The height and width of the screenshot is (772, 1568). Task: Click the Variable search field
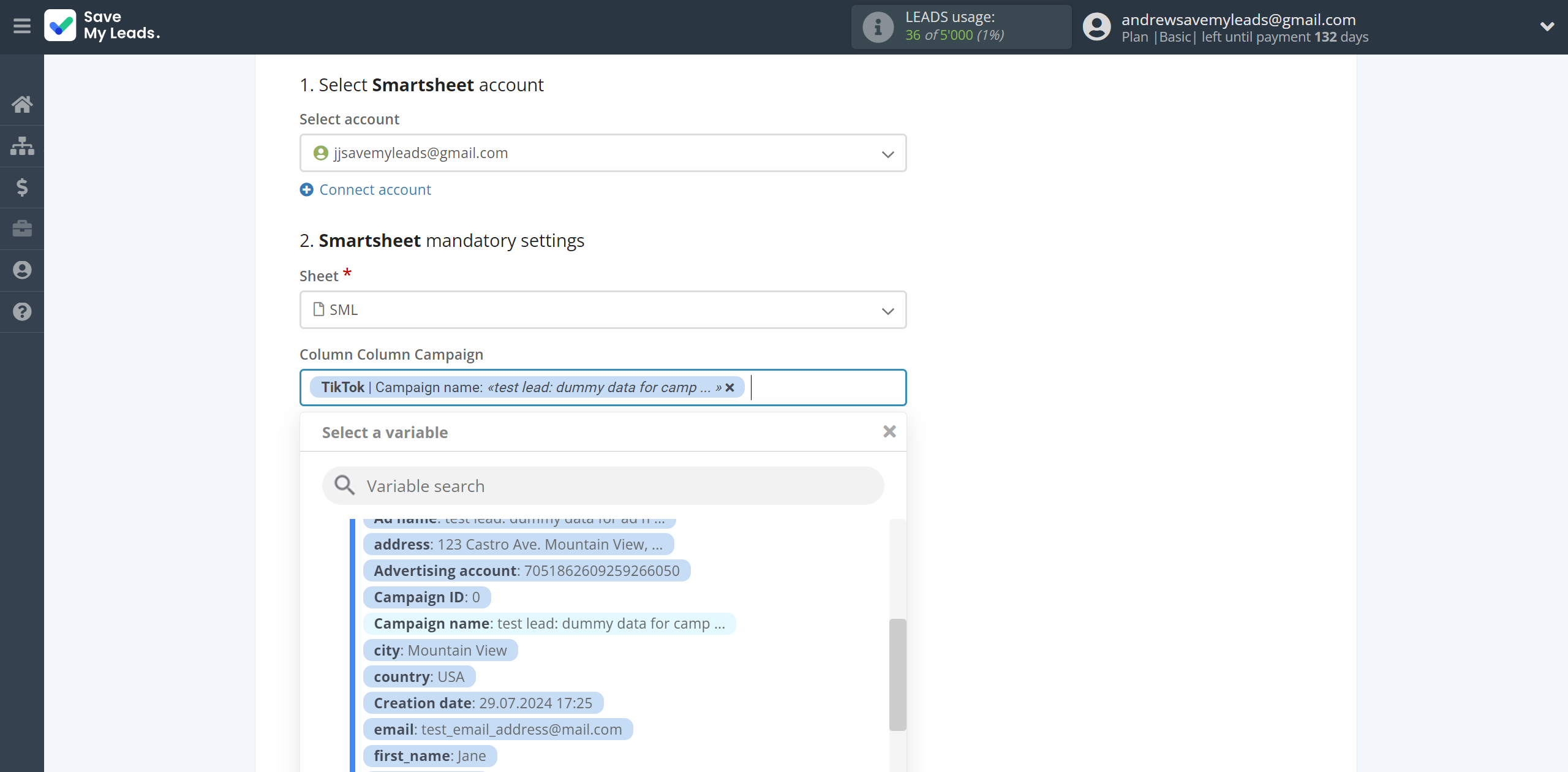click(x=603, y=486)
